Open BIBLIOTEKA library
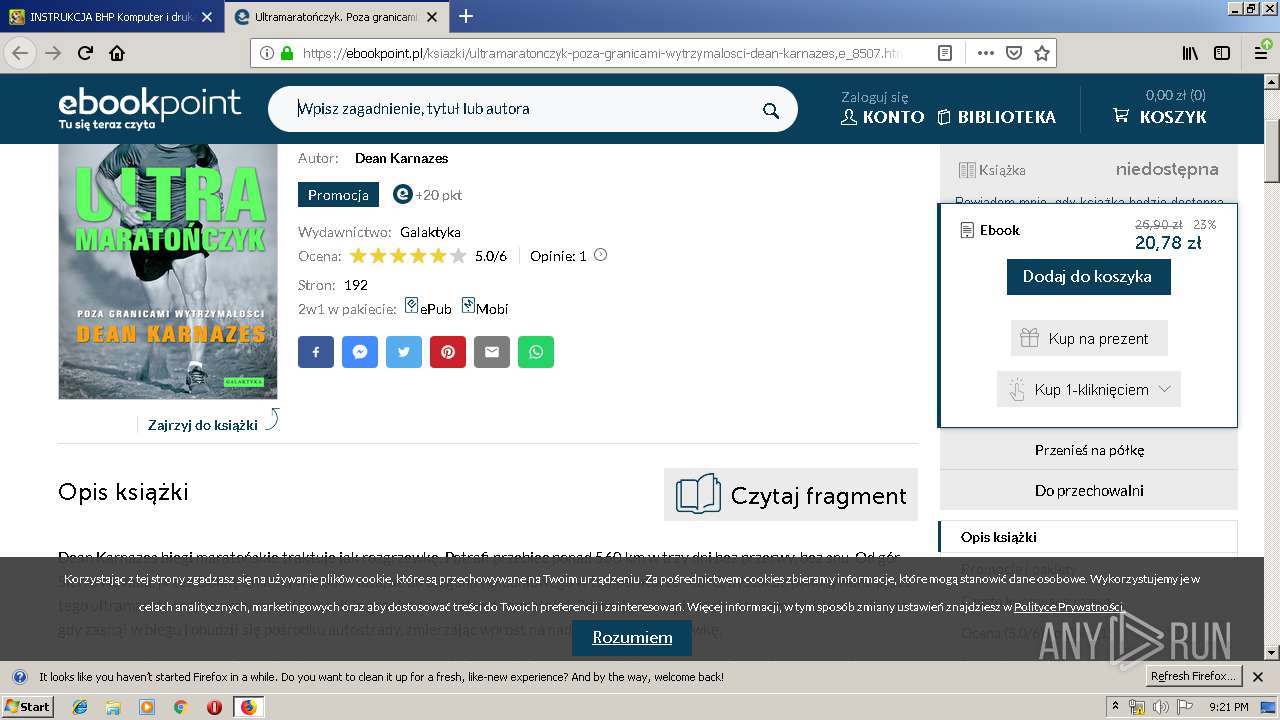The image size is (1280, 720). 997,117
